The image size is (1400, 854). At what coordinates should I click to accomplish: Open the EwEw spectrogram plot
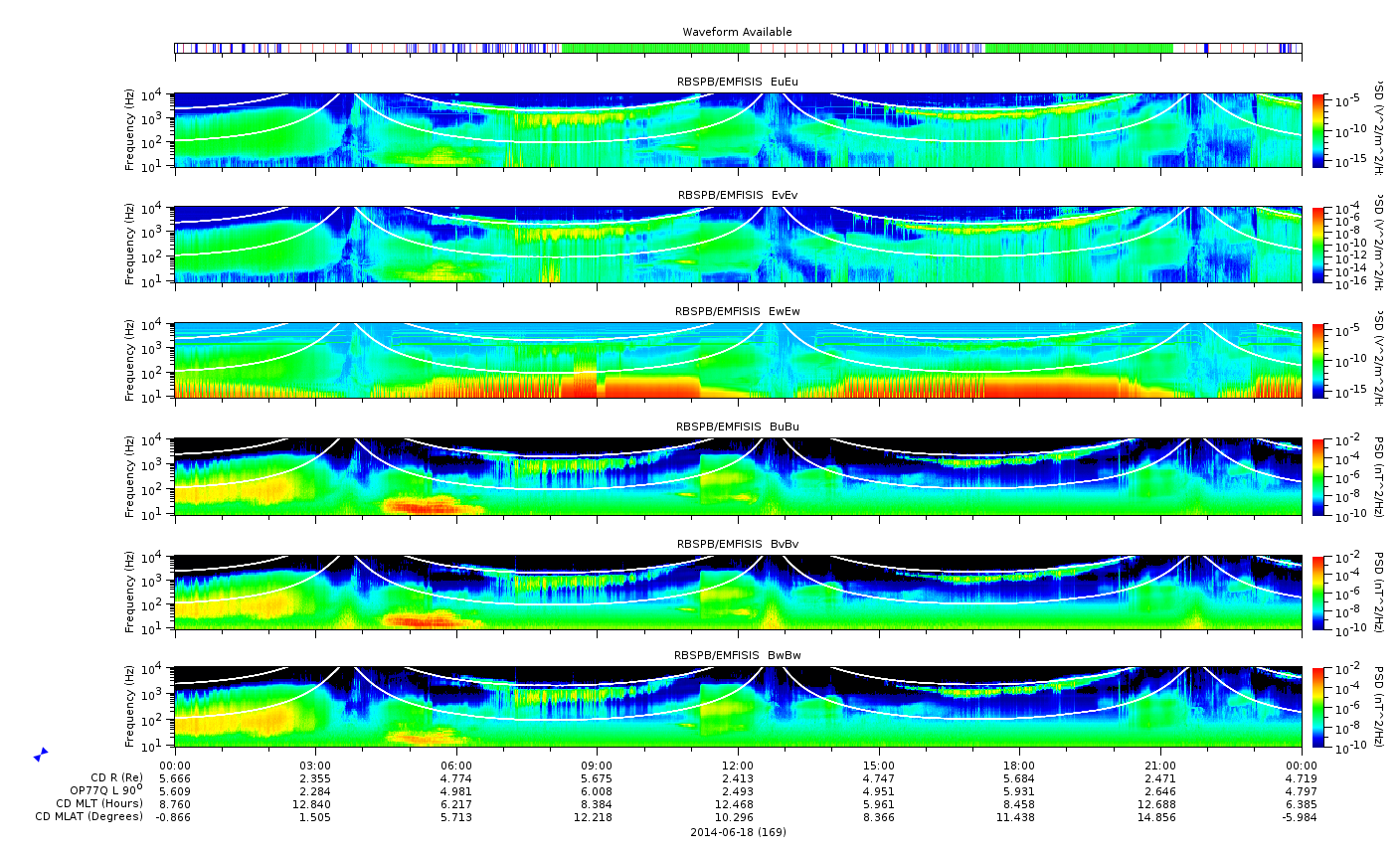[737, 360]
